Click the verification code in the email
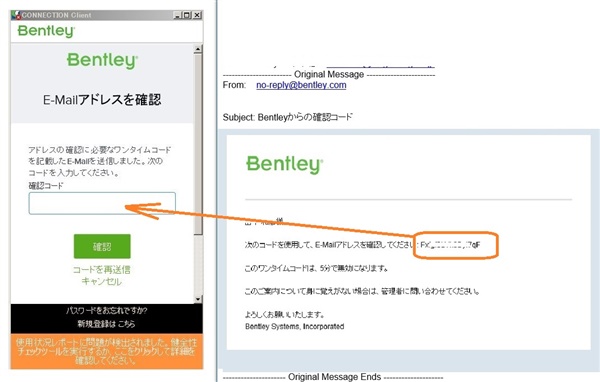Viewport: 600px width, 382px height. tap(450, 245)
